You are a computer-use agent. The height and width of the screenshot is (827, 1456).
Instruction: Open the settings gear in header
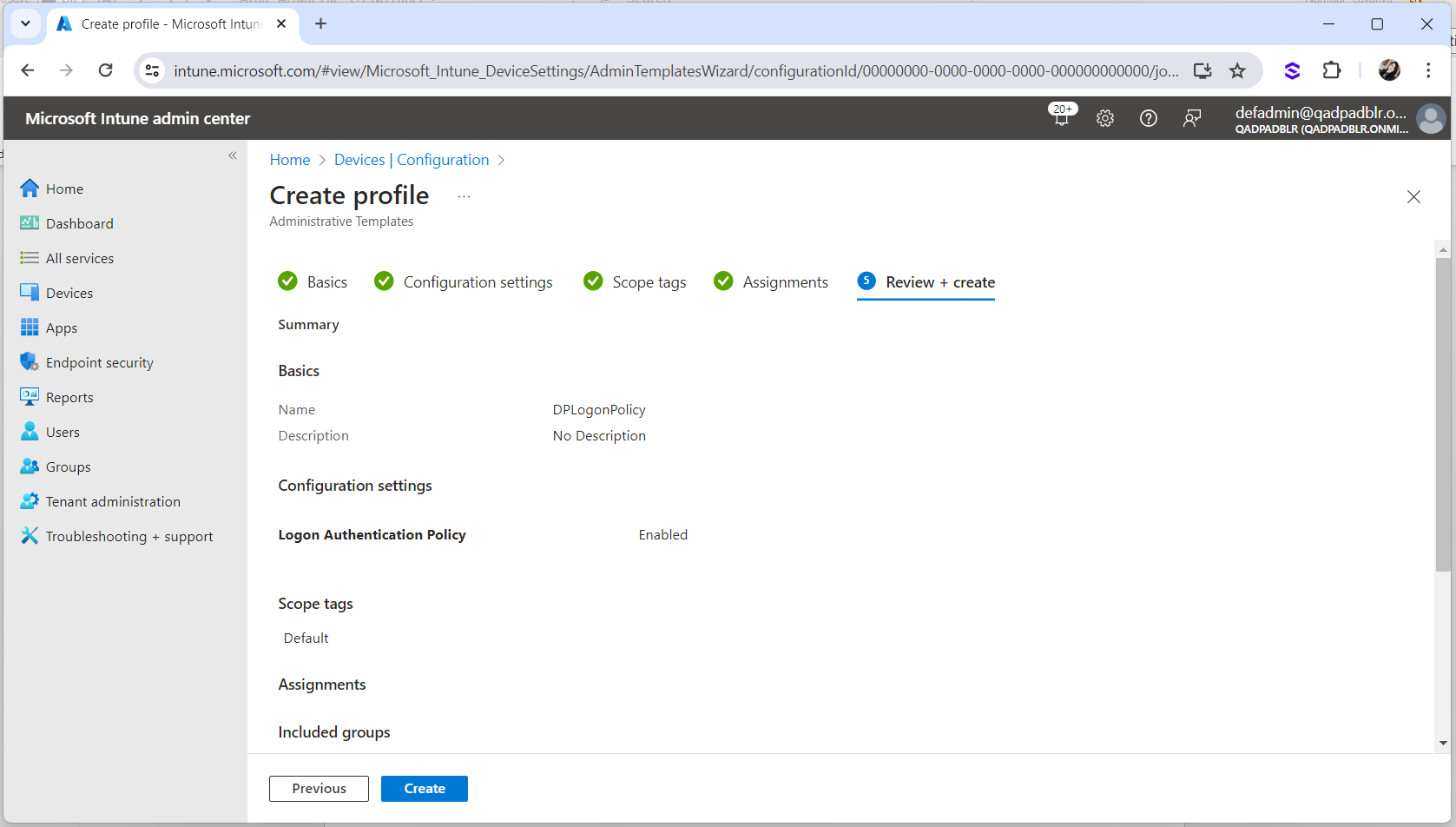[x=1104, y=118]
